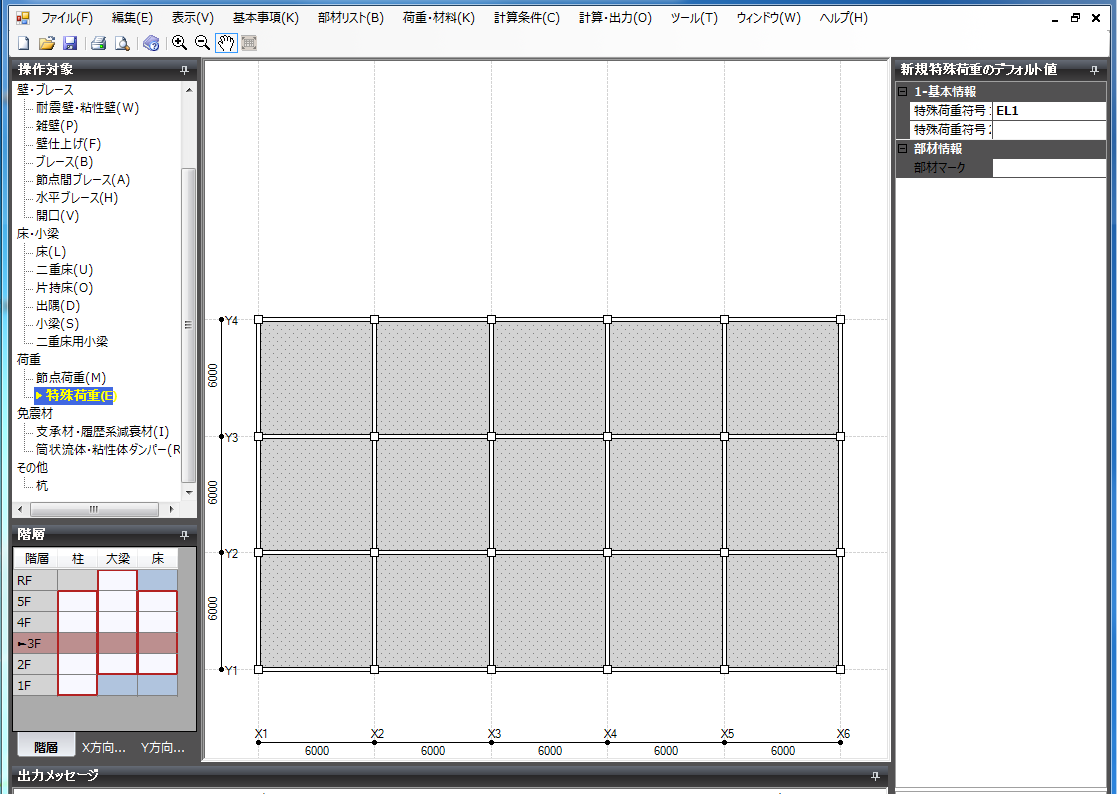Select 壁仕上げ(F) in tree
The width and height of the screenshot is (1117, 794).
(x=68, y=144)
